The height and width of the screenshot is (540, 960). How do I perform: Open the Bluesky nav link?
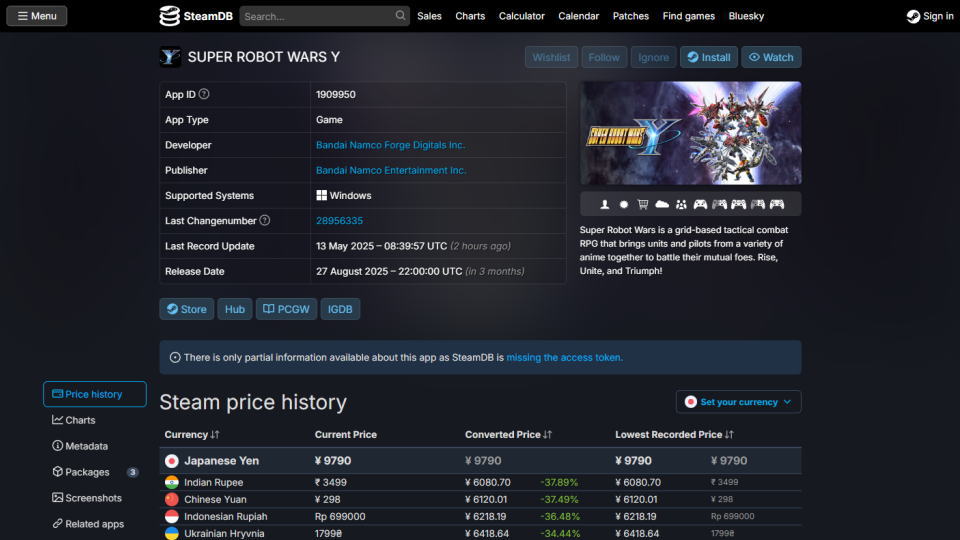(746, 16)
